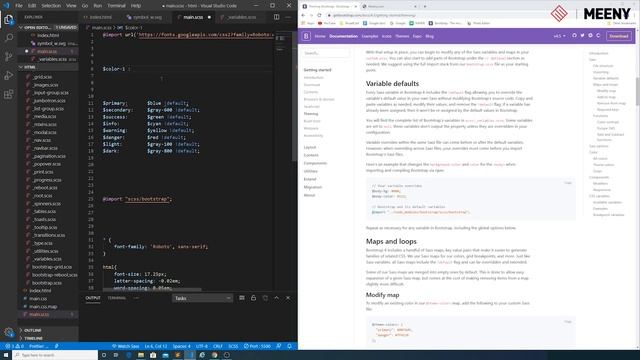Viewport: 640px width, 360px height.
Task: Expand the Outline section
Action: (x=48, y=330)
